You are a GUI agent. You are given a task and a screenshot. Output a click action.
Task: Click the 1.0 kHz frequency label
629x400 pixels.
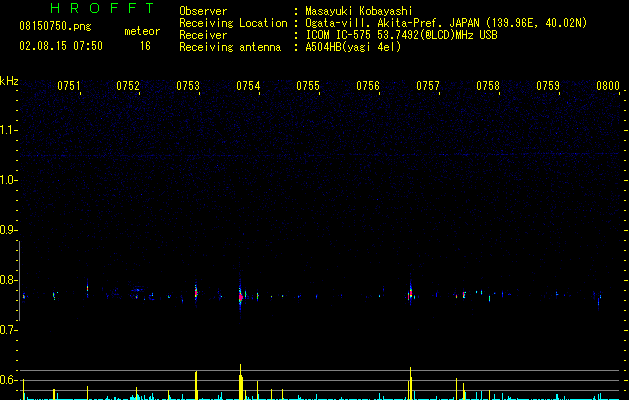(x=8, y=180)
